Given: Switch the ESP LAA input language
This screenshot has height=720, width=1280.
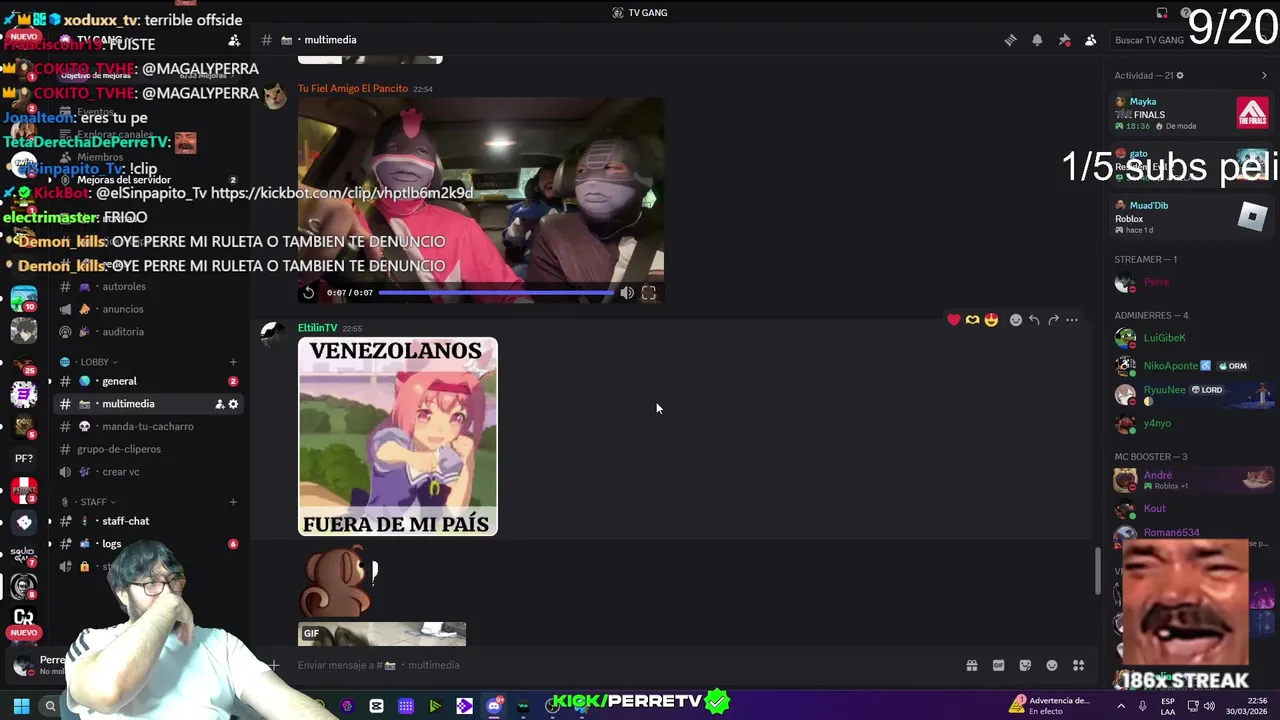Looking at the screenshot, I should (x=1168, y=706).
